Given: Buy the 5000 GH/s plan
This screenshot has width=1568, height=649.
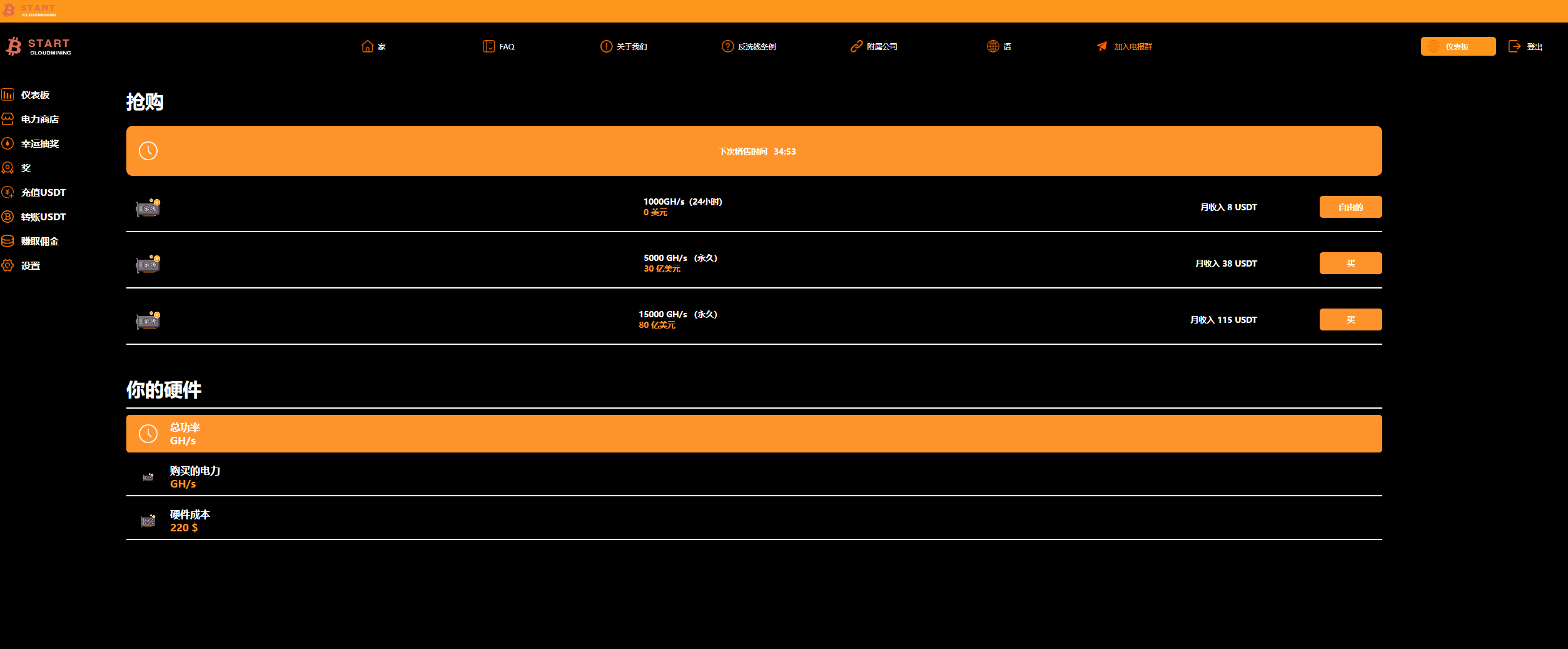Looking at the screenshot, I should [x=1350, y=263].
